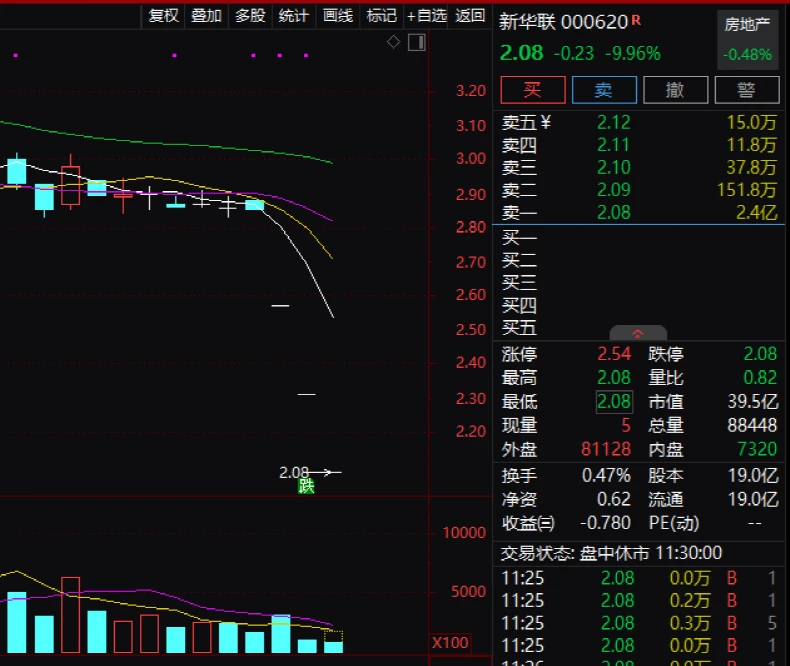Viewport: 790px width, 666px height.
Task: Collapse the order book with the red chevron
Action: [638, 334]
